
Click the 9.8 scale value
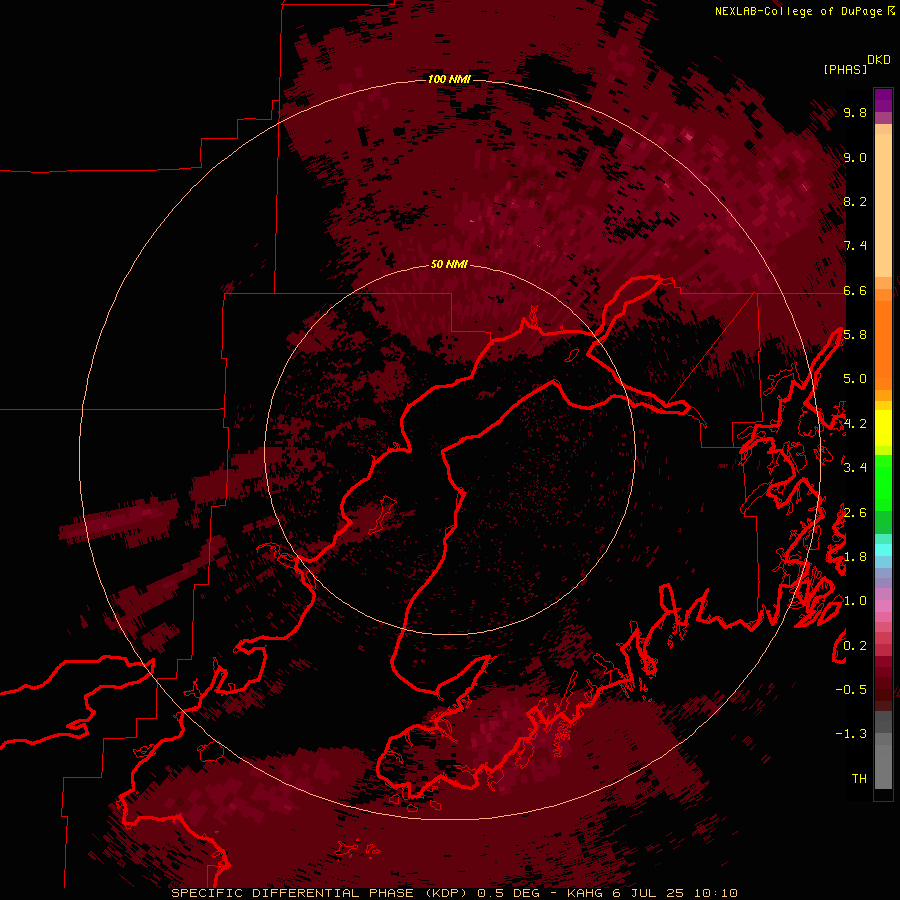point(855,112)
